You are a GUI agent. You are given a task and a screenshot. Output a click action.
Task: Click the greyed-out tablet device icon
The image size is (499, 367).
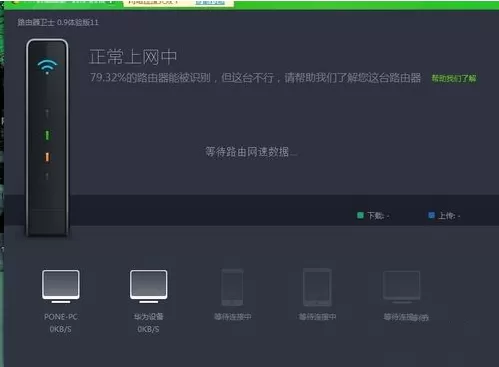(x=317, y=287)
